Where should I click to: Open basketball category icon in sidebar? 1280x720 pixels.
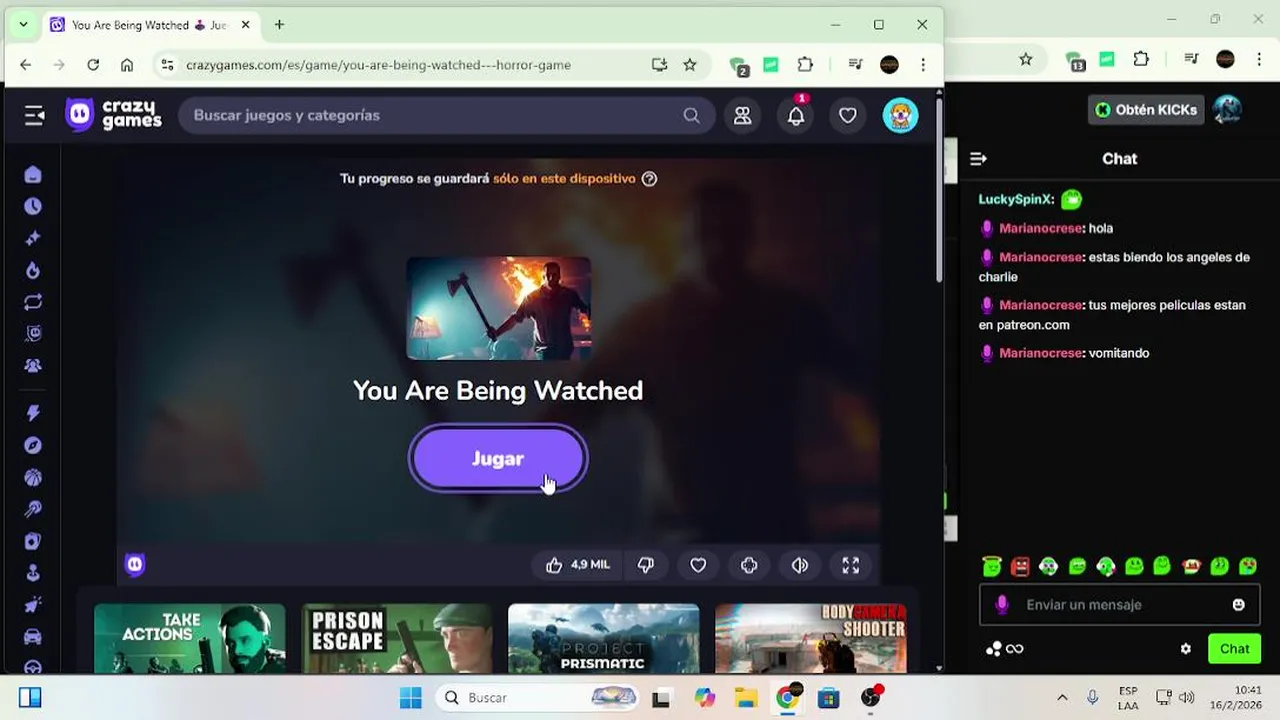click(33, 477)
